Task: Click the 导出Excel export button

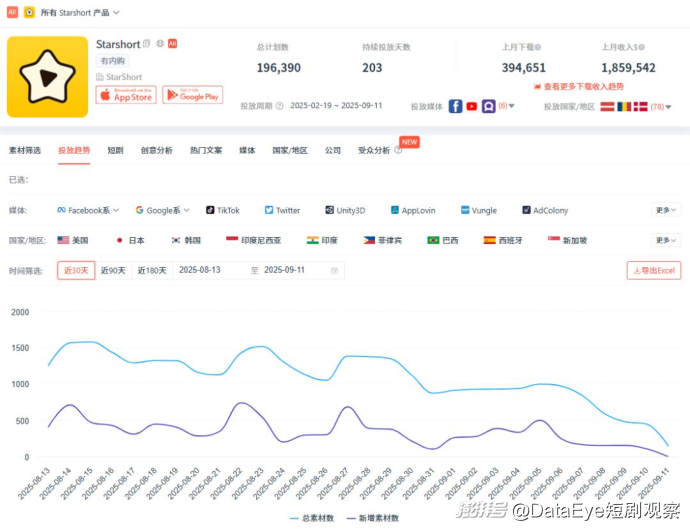Action: pos(654,271)
